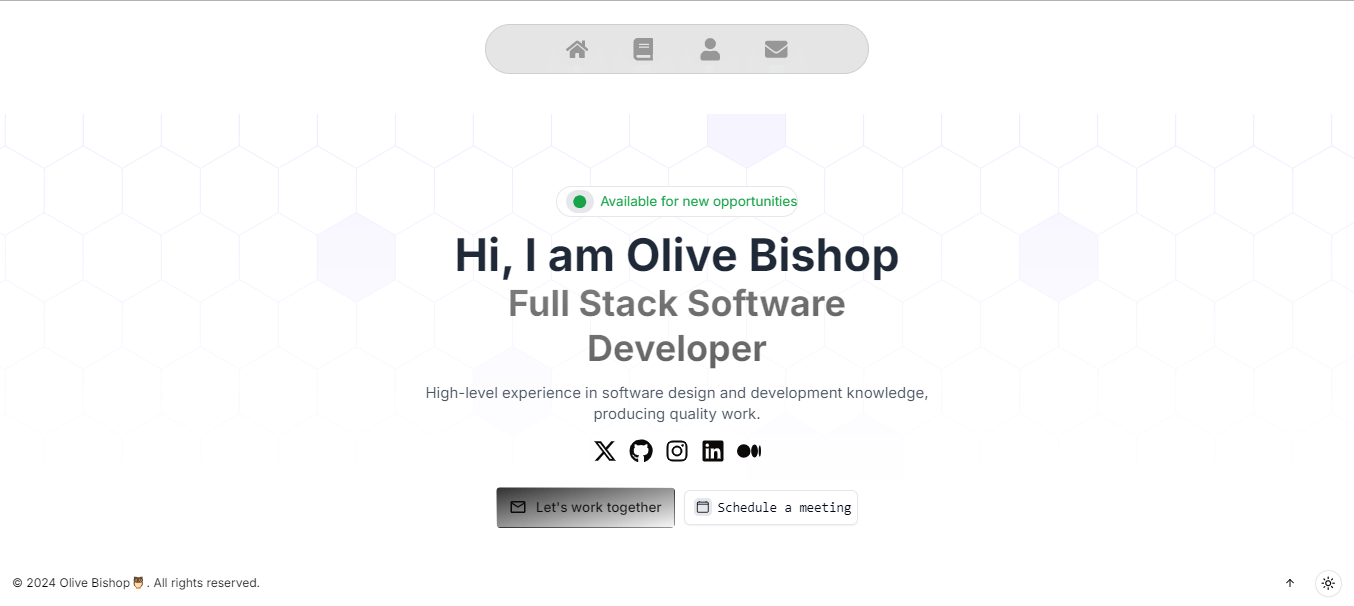The image size is (1354, 606).
Task: Open Olive's Medium blog
Action: coord(749,450)
